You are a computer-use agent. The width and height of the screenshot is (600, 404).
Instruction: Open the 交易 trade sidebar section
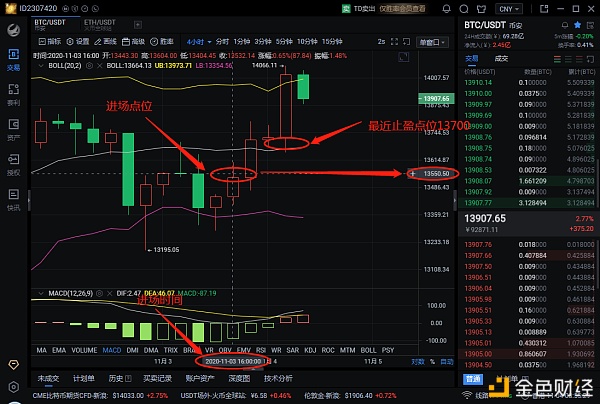pos(13,60)
